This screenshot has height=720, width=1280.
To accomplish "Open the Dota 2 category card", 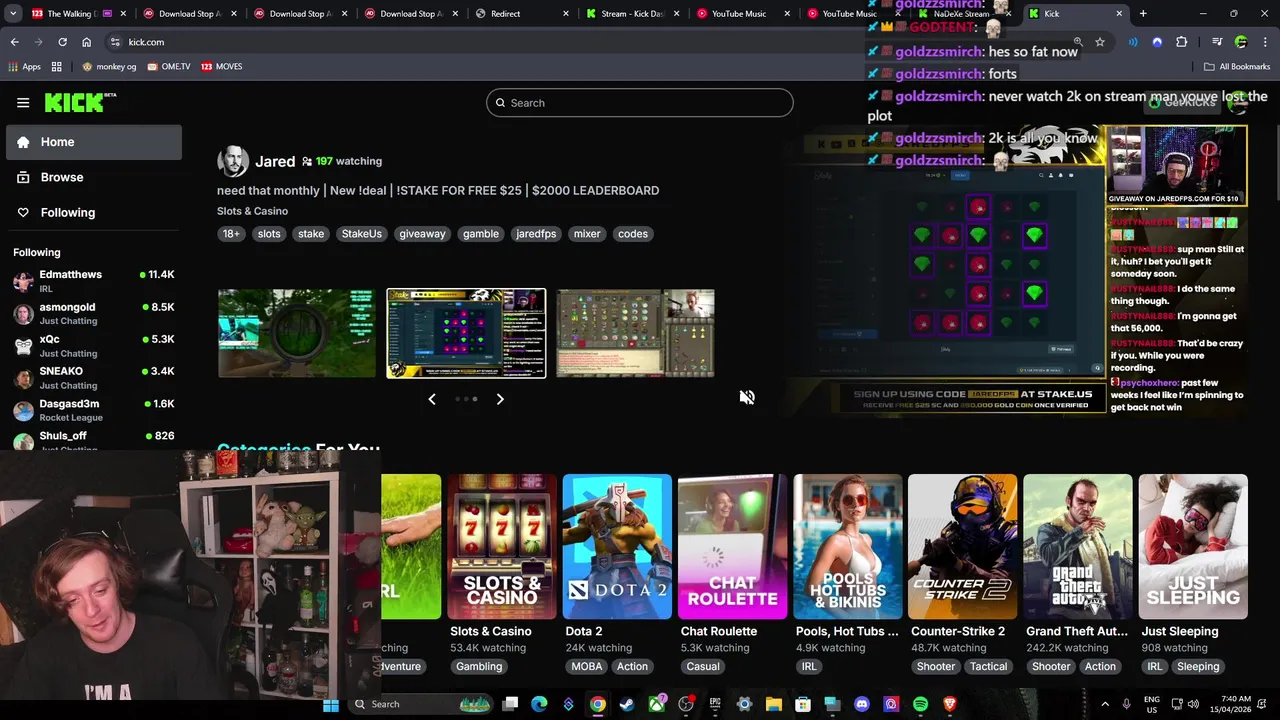I will click(617, 547).
